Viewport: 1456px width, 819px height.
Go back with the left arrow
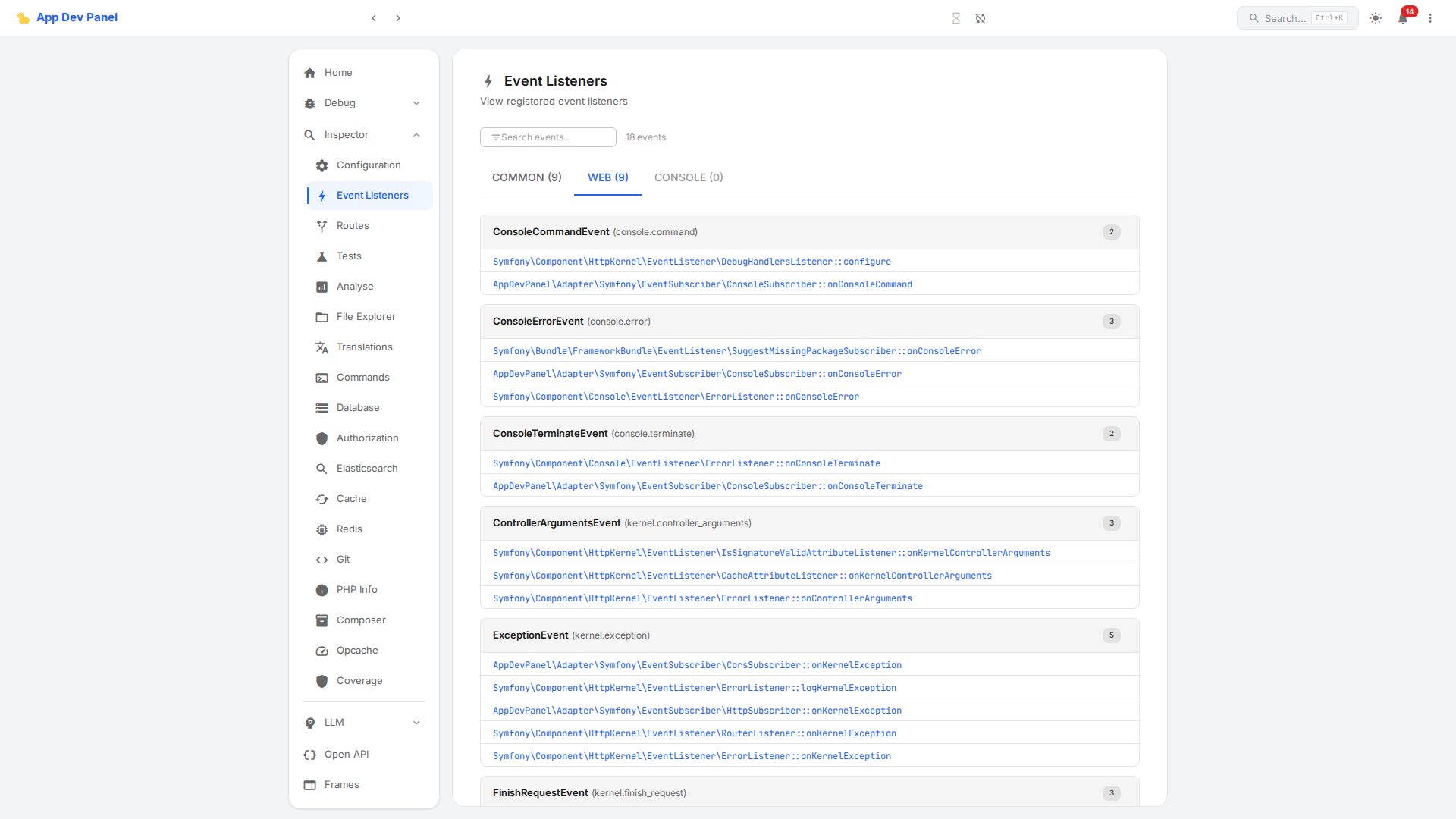pyautogui.click(x=374, y=18)
